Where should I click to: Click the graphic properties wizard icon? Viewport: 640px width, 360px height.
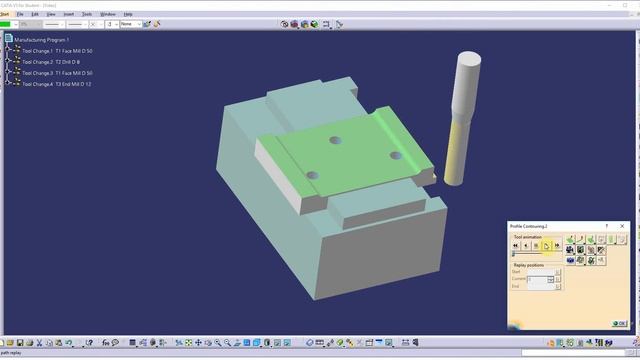tap(157, 24)
